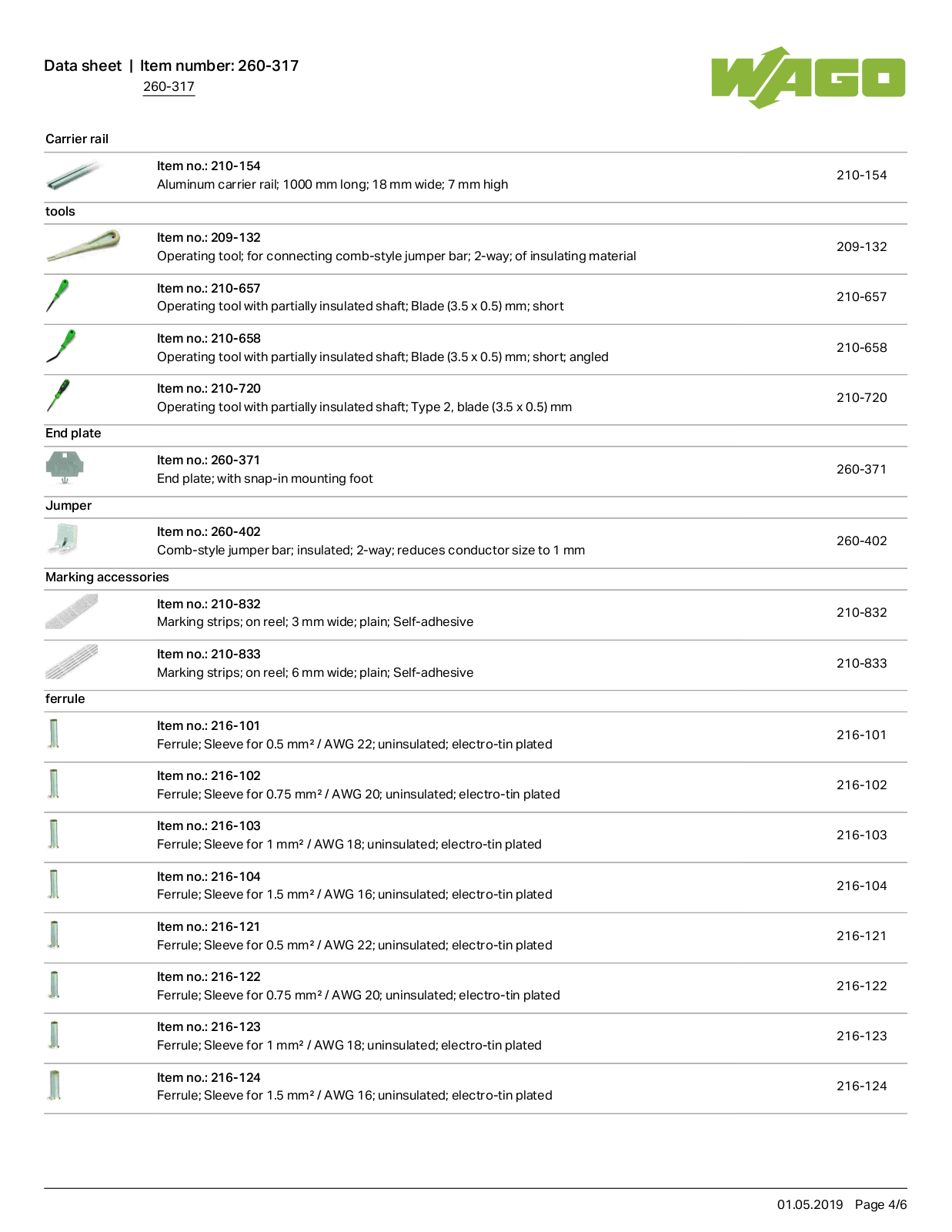Open the 260-402 jumper bar image
This screenshot has height=1232, width=952.
point(63,539)
